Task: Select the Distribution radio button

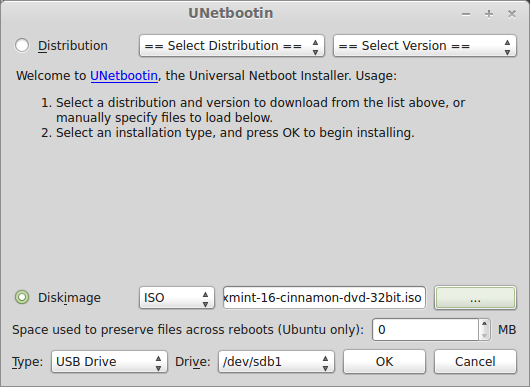Action: 22,45
